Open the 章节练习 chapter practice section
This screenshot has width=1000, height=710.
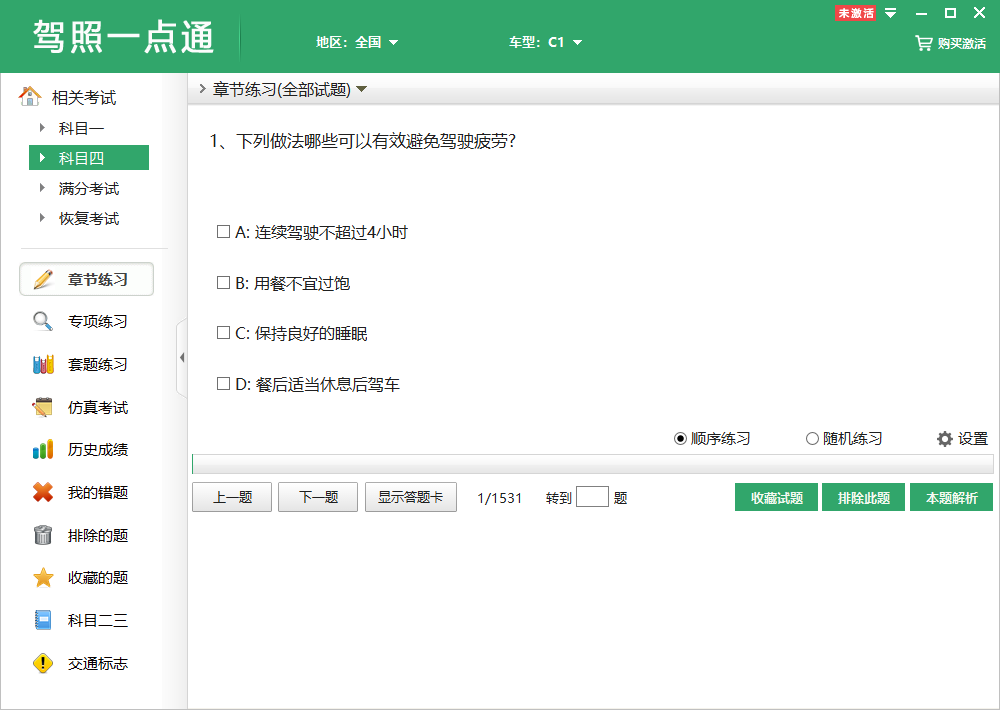[86, 279]
